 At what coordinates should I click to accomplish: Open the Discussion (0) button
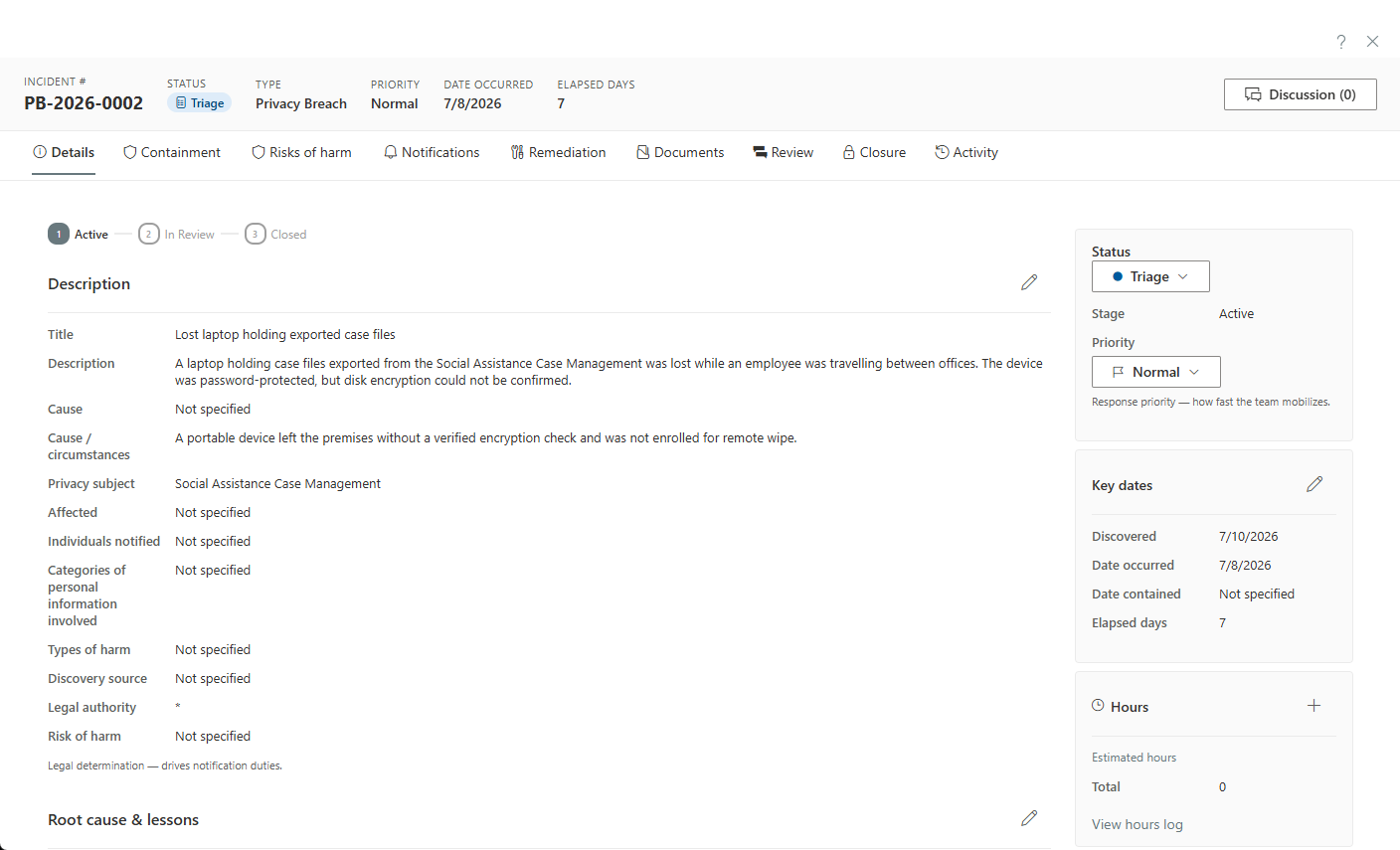pyautogui.click(x=1301, y=94)
